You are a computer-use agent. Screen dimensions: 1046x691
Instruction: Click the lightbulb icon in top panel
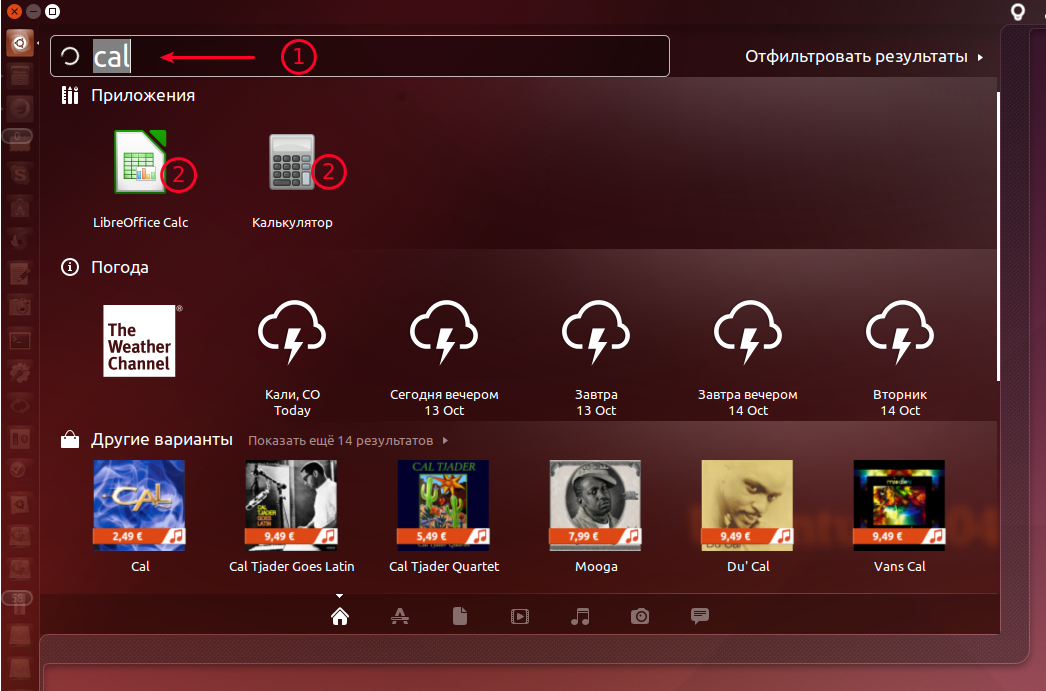click(x=1017, y=12)
